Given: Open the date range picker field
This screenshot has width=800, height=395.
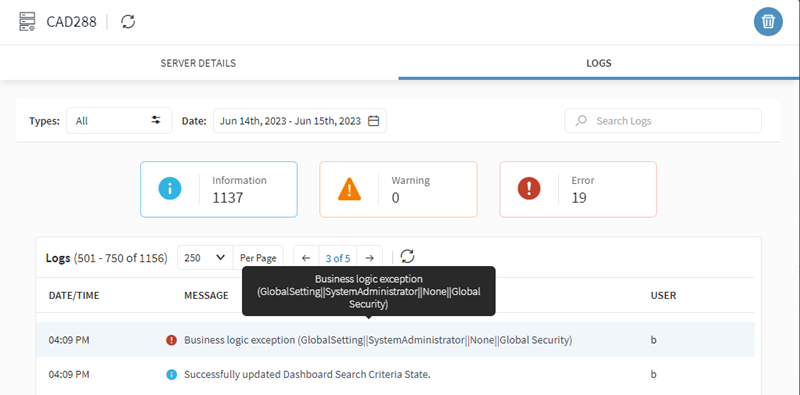Looking at the screenshot, I should point(299,121).
